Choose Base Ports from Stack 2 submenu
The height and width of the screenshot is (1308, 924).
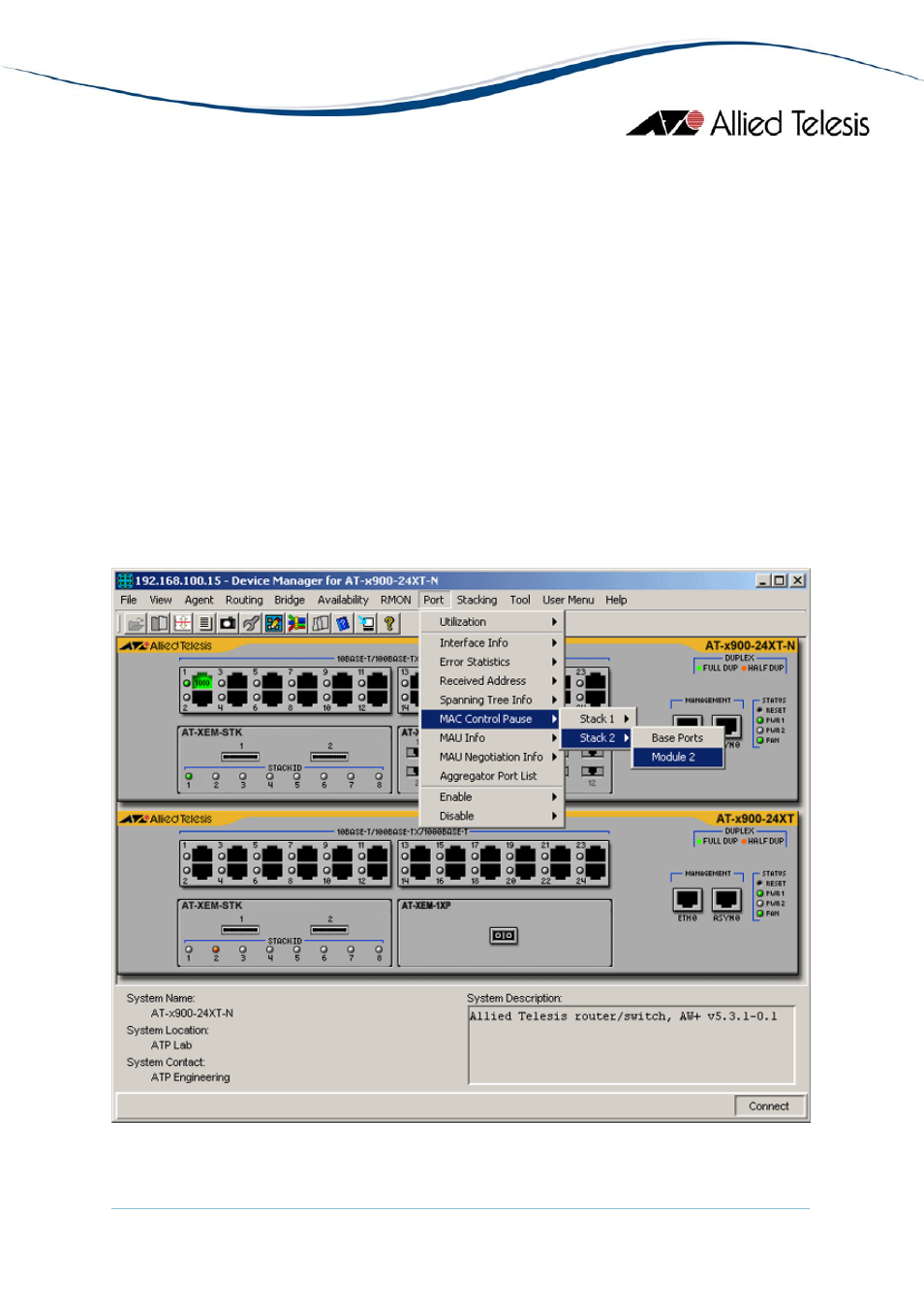pos(678,738)
